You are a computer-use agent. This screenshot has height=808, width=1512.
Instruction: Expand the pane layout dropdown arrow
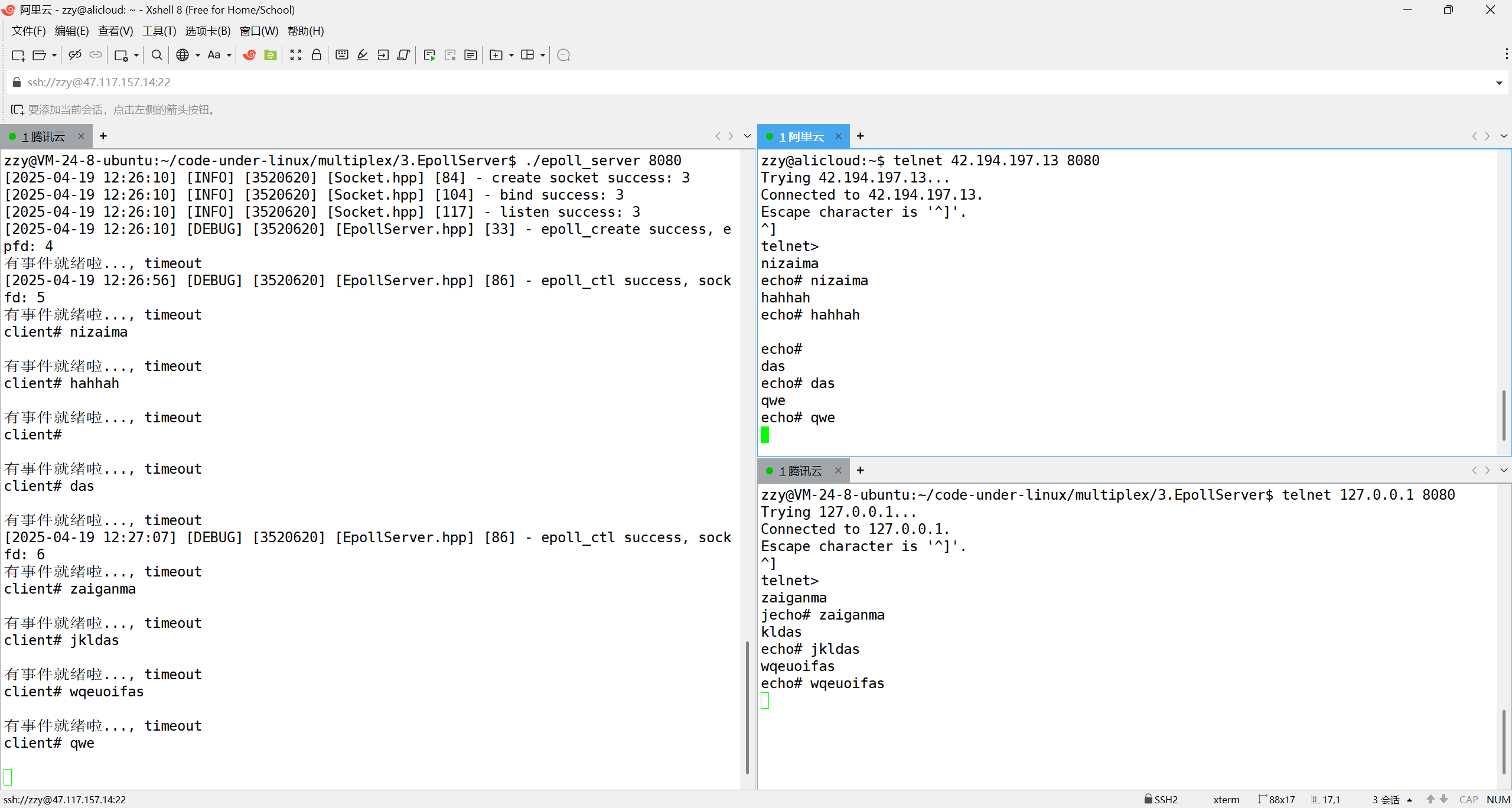[x=543, y=56]
